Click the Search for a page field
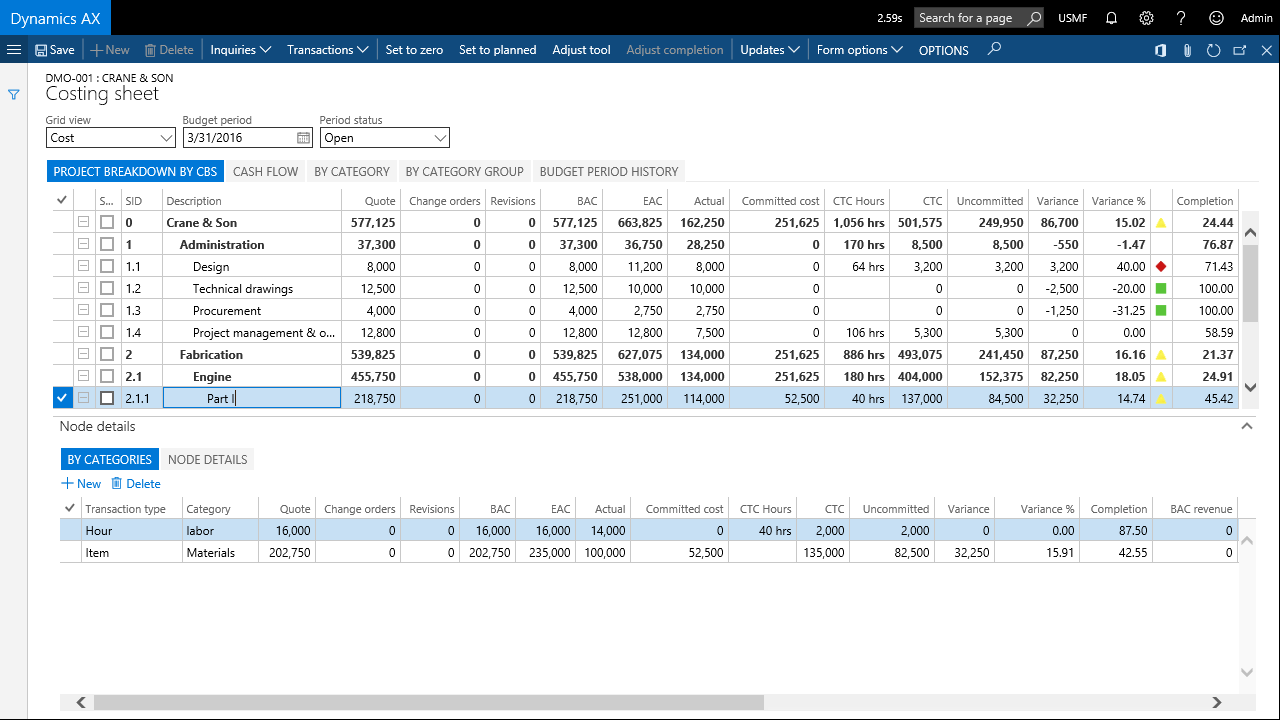 click(x=968, y=18)
